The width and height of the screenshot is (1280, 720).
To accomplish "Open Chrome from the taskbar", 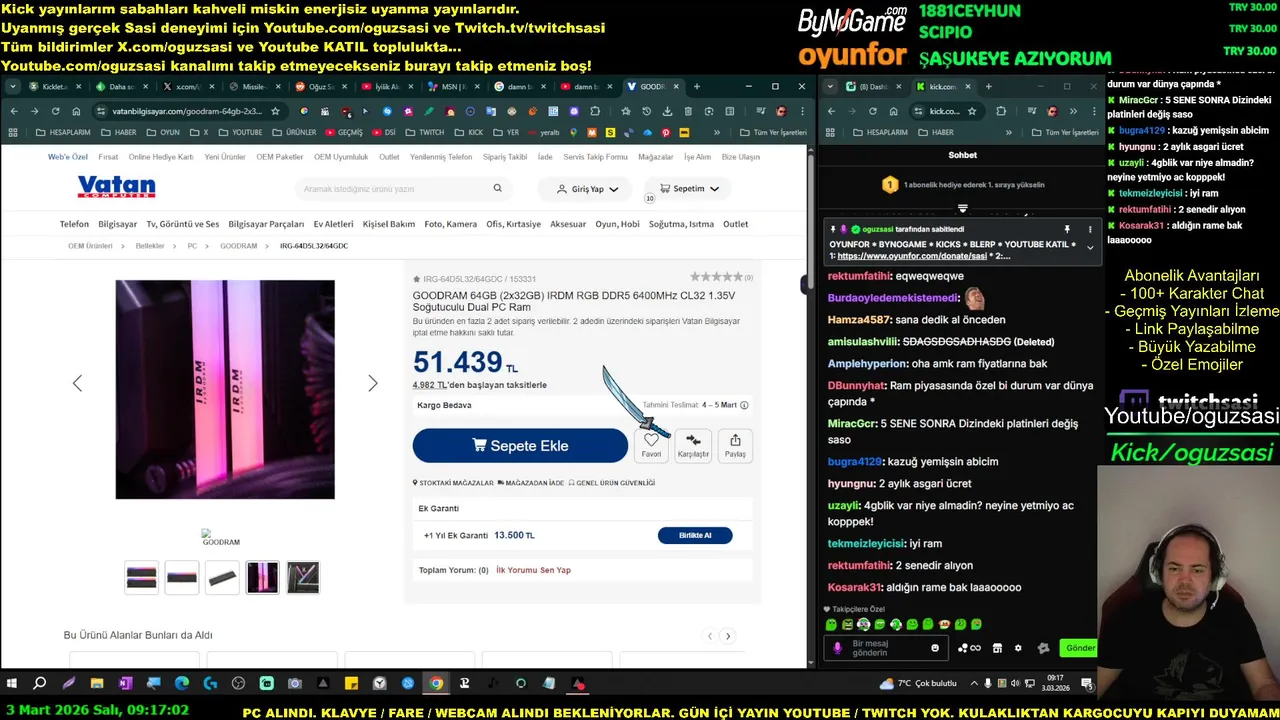I will pos(436,684).
